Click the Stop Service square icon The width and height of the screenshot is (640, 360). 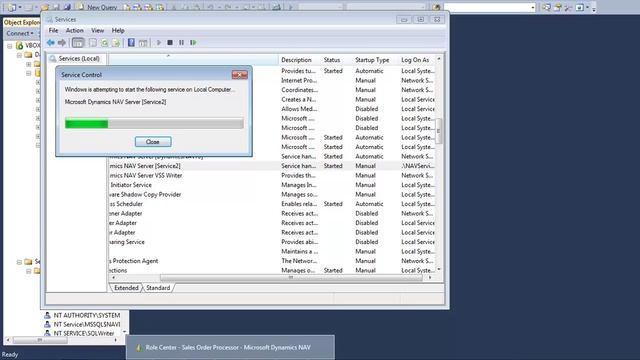pos(170,42)
